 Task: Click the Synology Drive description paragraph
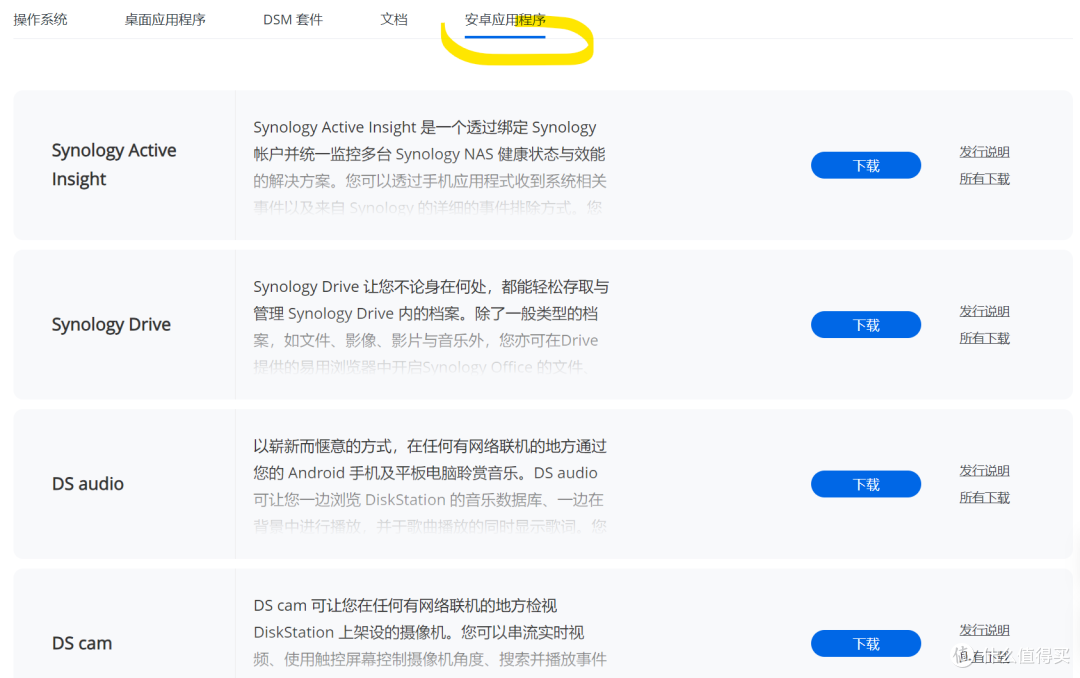[430, 326]
